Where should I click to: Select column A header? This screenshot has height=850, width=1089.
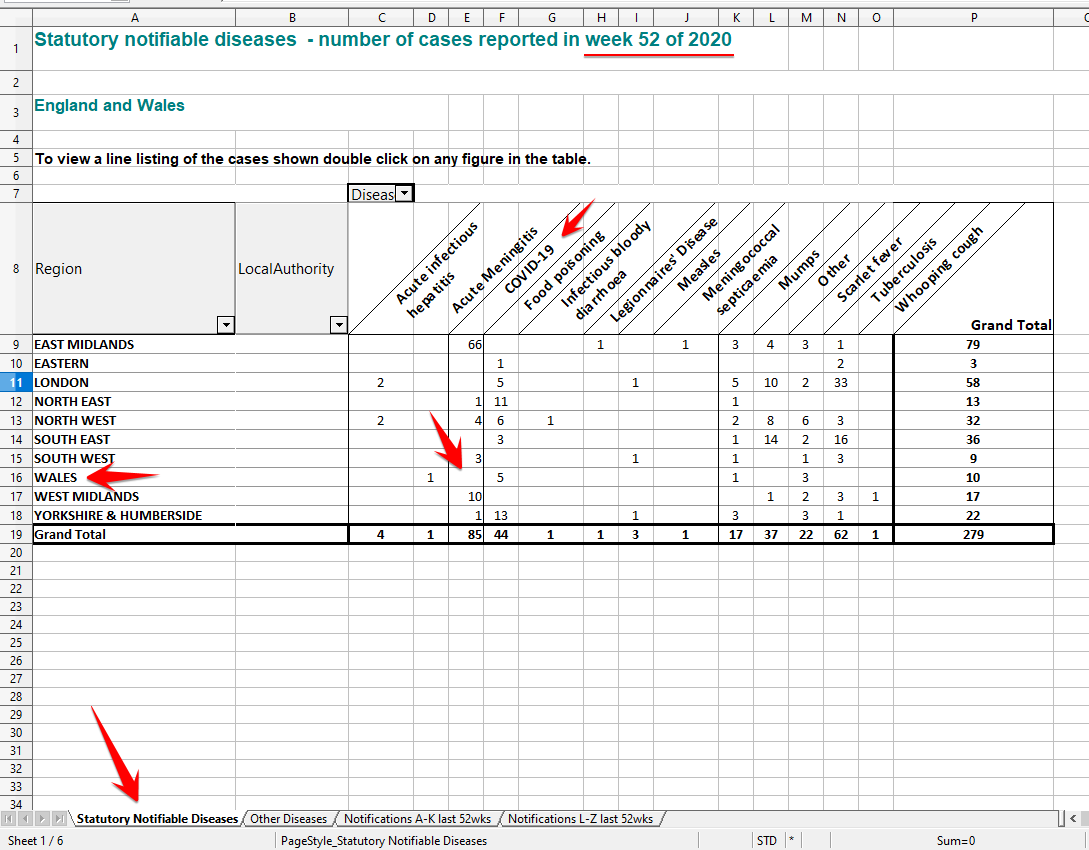(x=134, y=18)
